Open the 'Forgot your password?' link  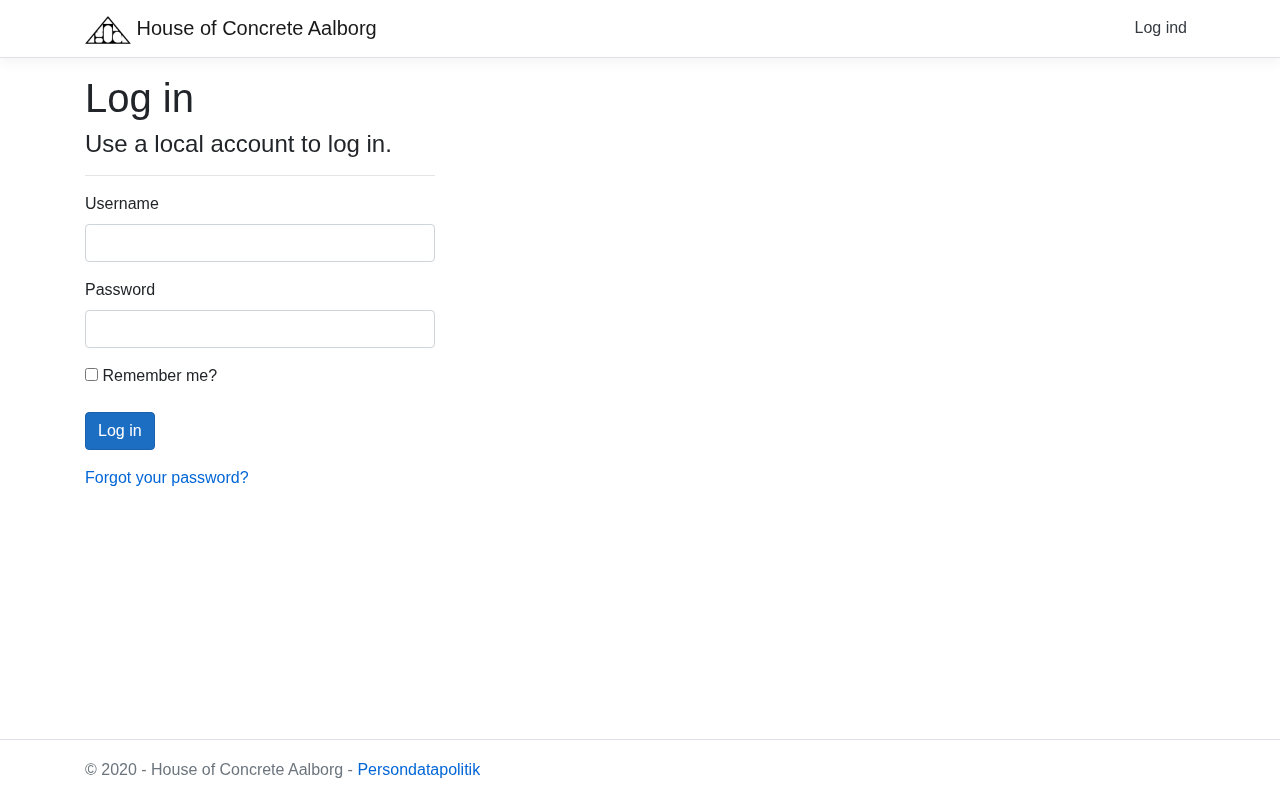coord(167,478)
